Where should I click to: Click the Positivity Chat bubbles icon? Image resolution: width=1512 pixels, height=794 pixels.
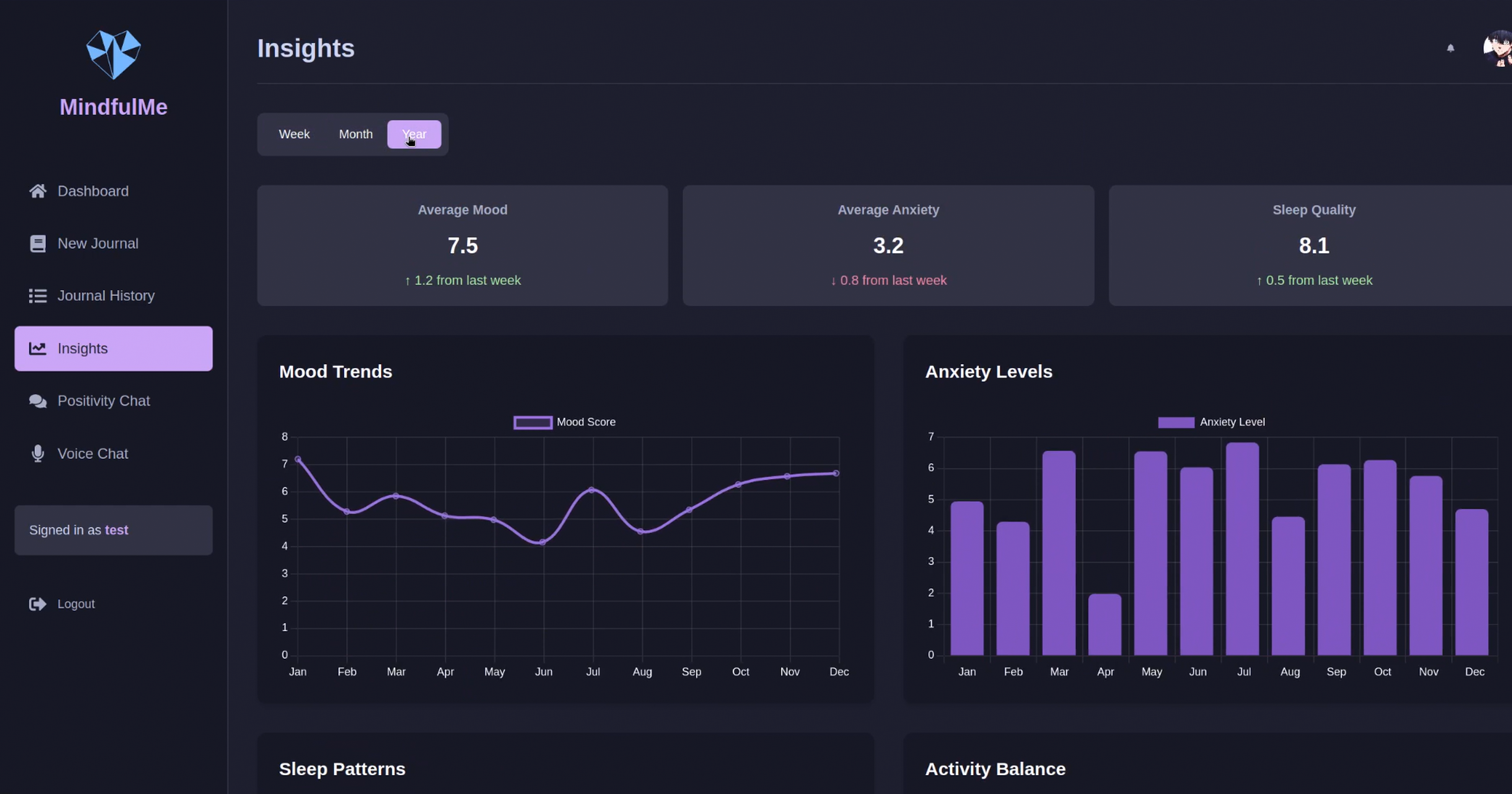coord(38,401)
